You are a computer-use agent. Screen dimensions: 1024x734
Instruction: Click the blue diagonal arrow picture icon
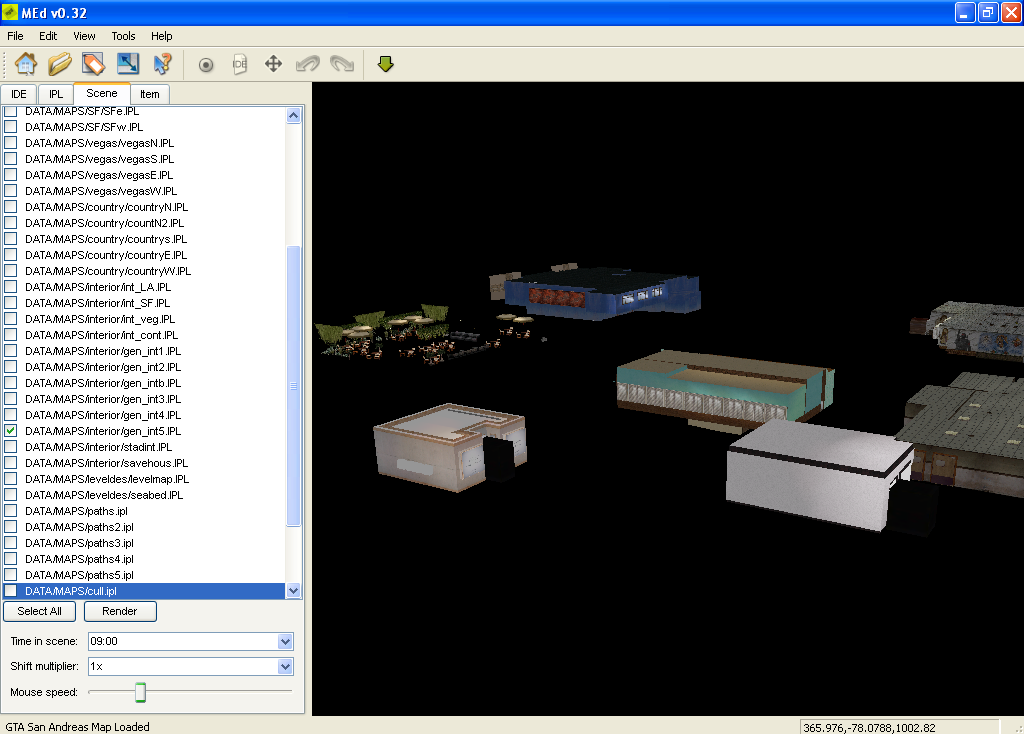(128, 64)
